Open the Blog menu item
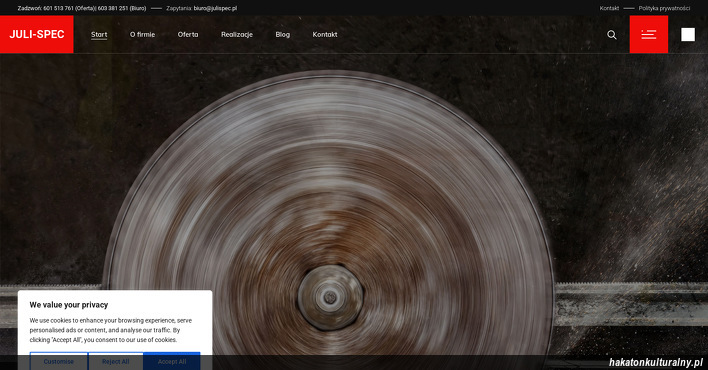708x370 pixels. click(283, 34)
